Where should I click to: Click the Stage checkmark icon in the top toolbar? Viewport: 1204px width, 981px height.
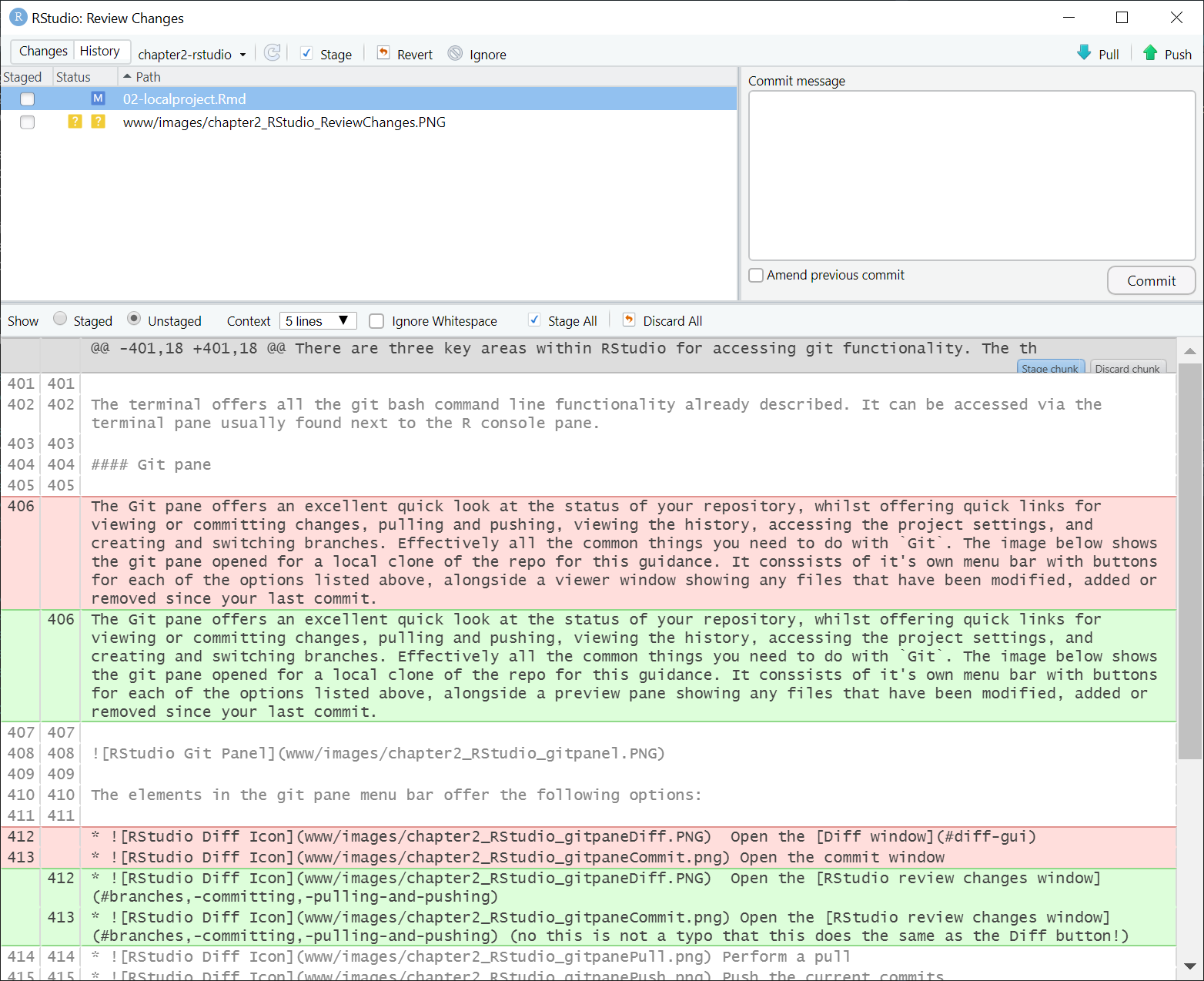[306, 53]
